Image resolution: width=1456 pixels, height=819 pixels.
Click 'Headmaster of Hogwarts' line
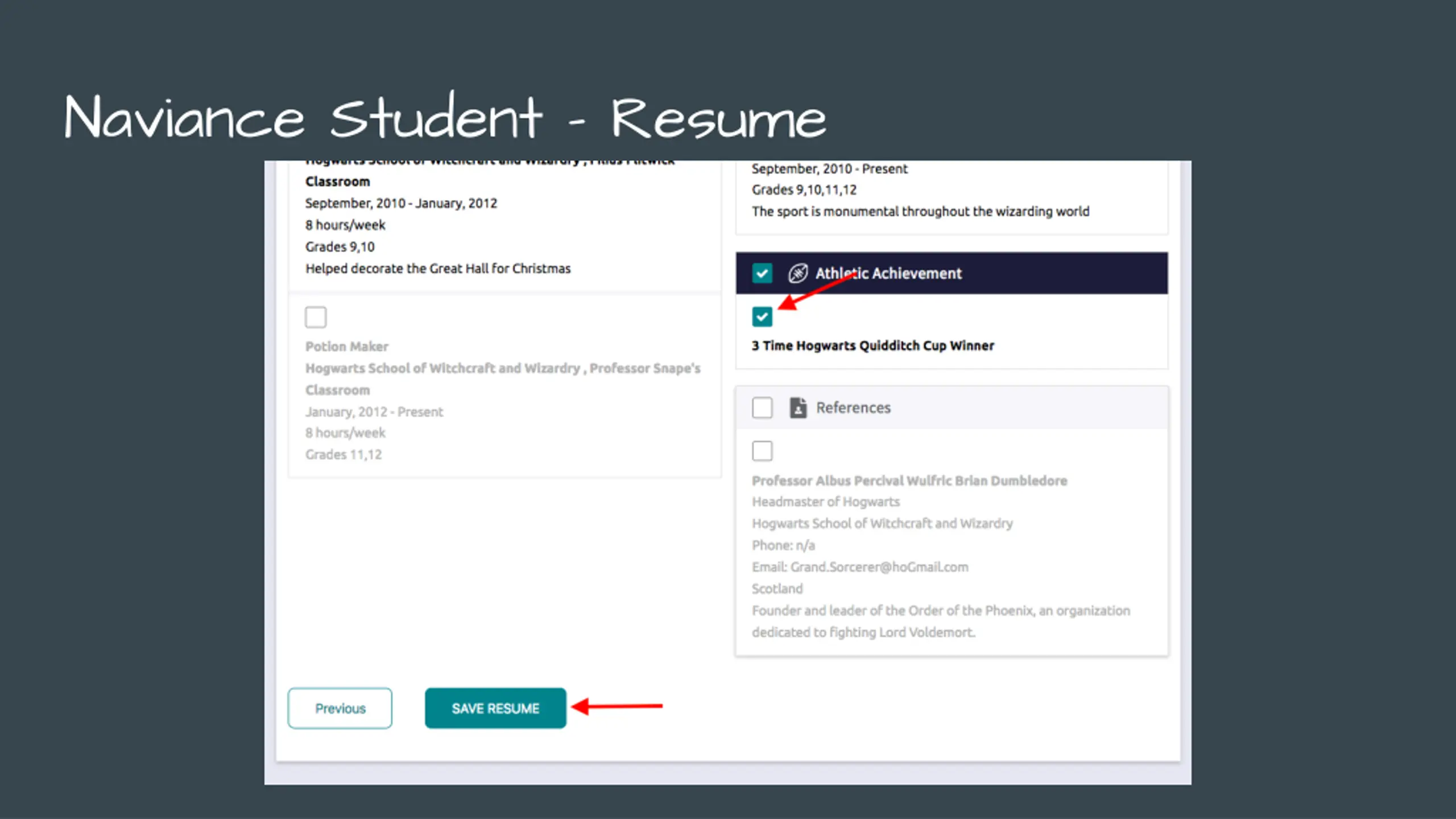826,502
